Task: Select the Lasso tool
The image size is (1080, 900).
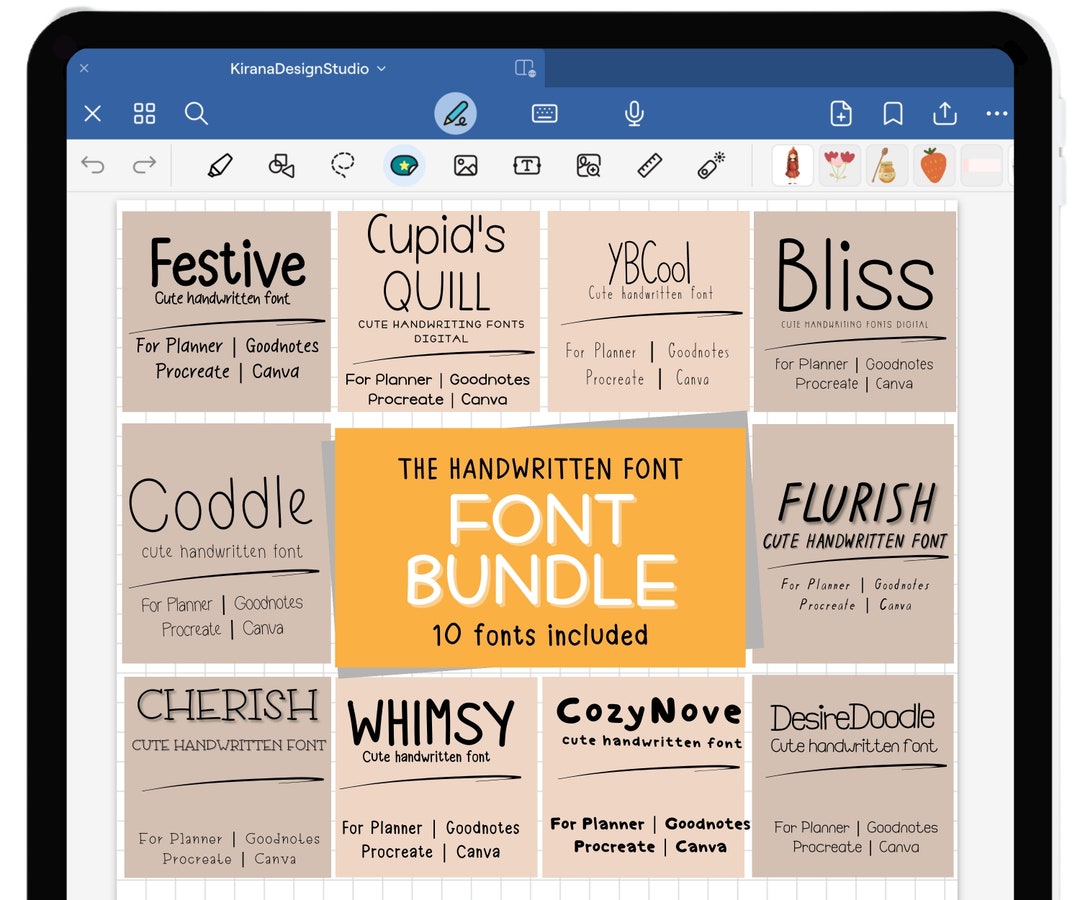Action: click(342, 165)
